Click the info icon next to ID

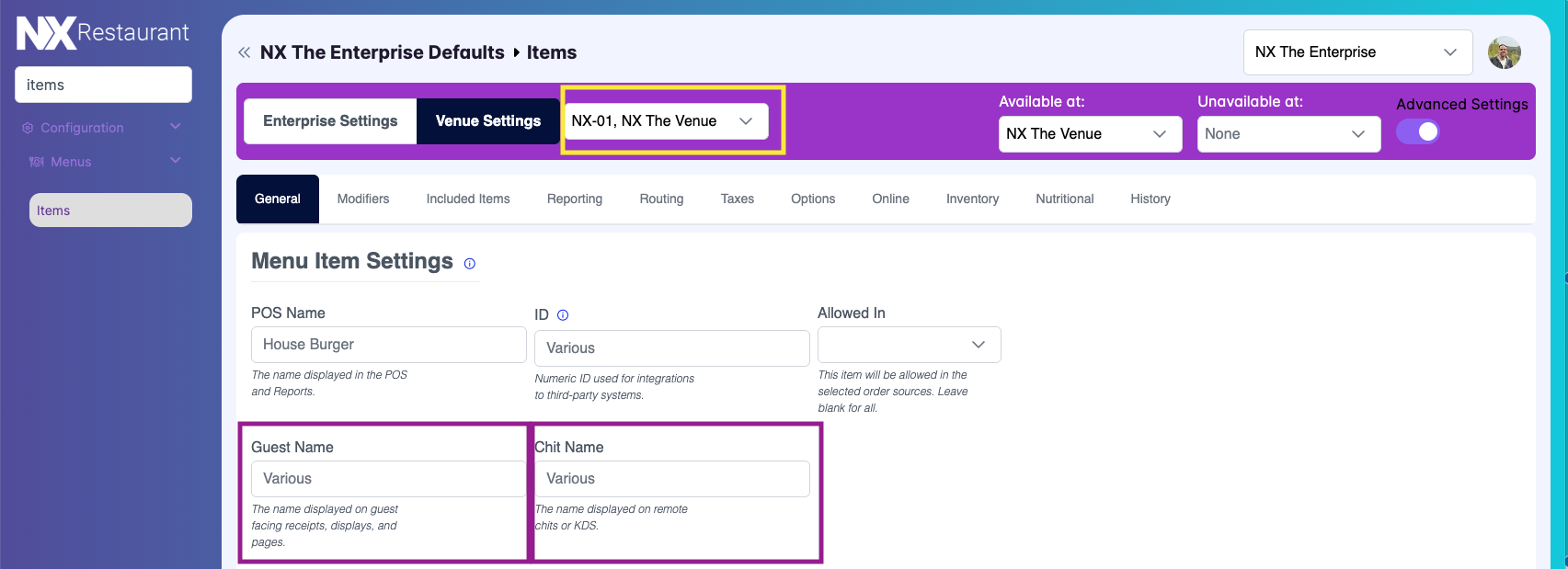coord(563,315)
